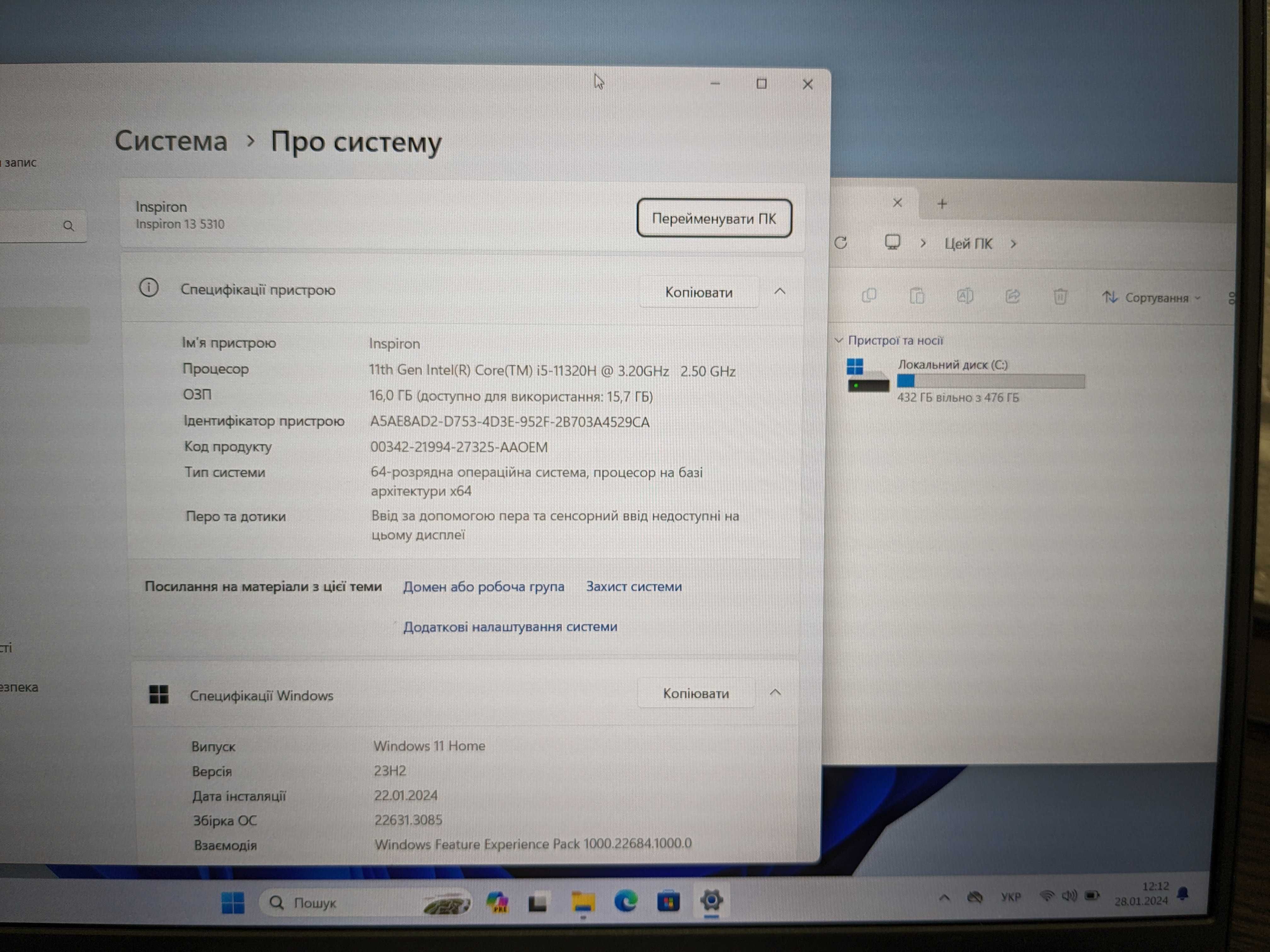
Task: Click the Delete trash icon in Explorer toolbar
Action: 1060,296
